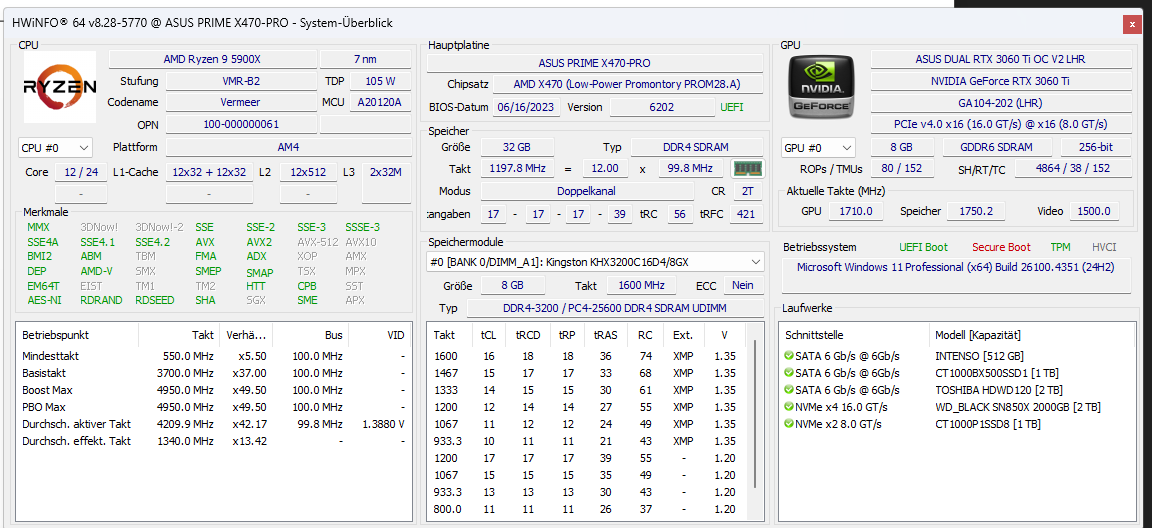Click the status icon beside CT1000BX500SSD1 drive
This screenshot has height=528, width=1152.
tap(789, 373)
